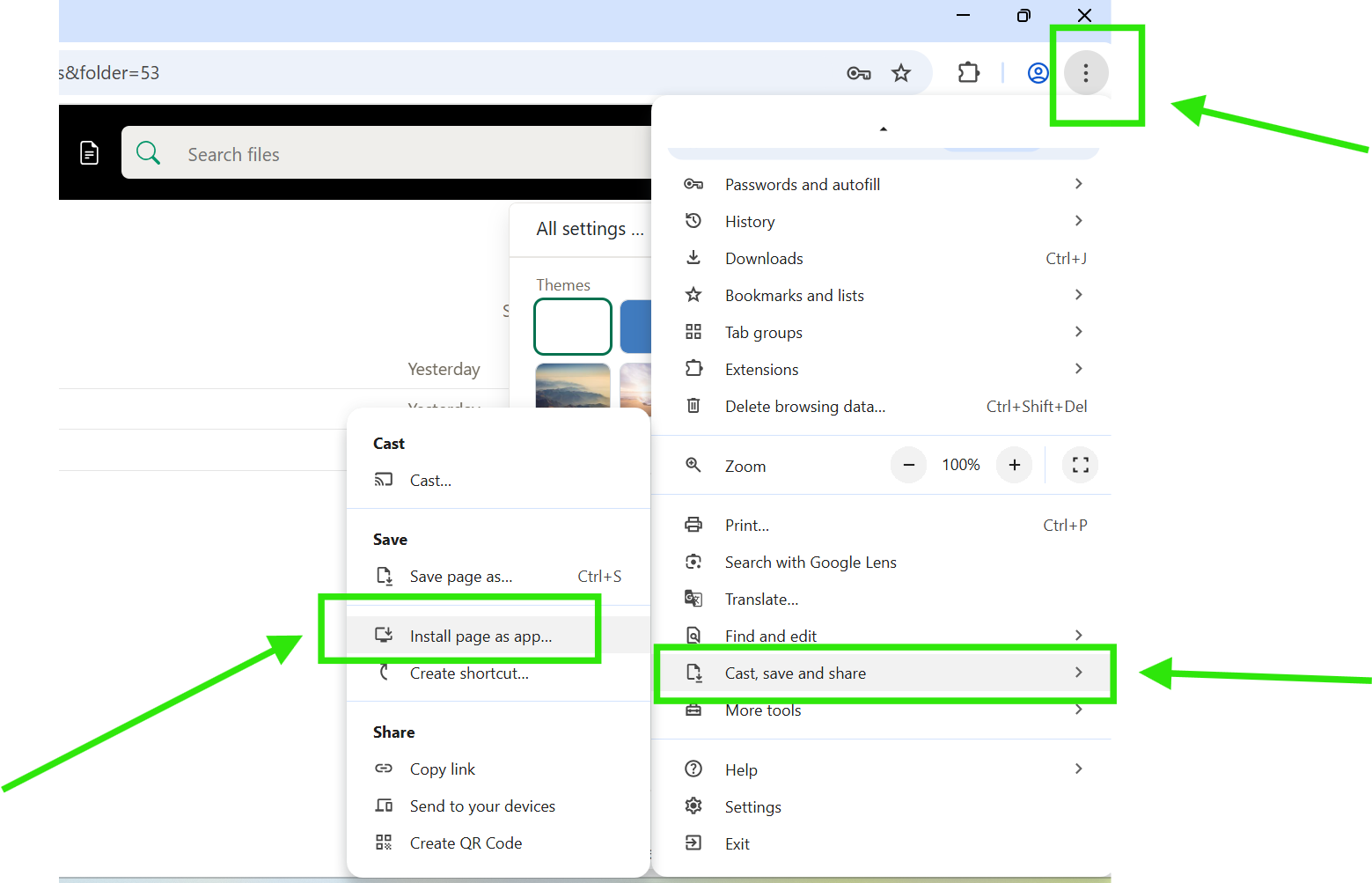Open All settings link
The image size is (1372, 883).
590,229
